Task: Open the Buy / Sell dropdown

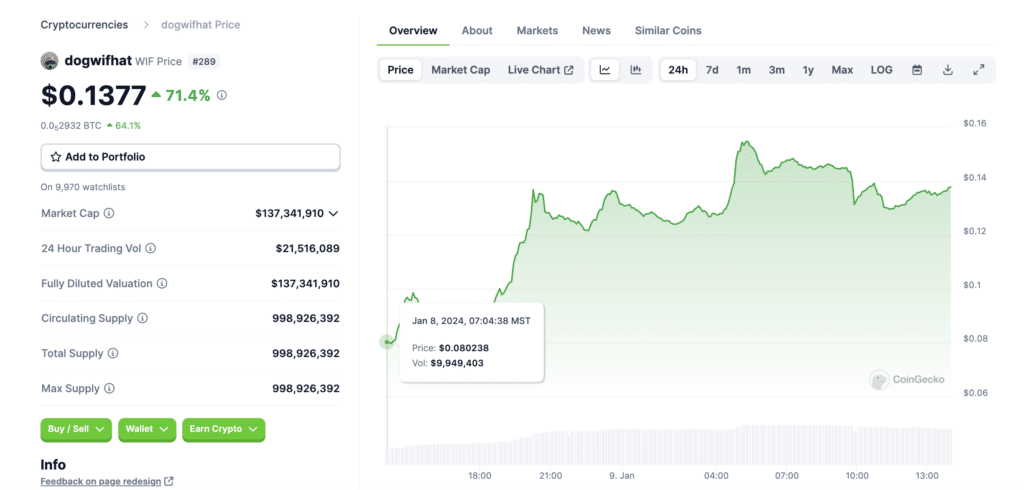Action: point(76,429)
